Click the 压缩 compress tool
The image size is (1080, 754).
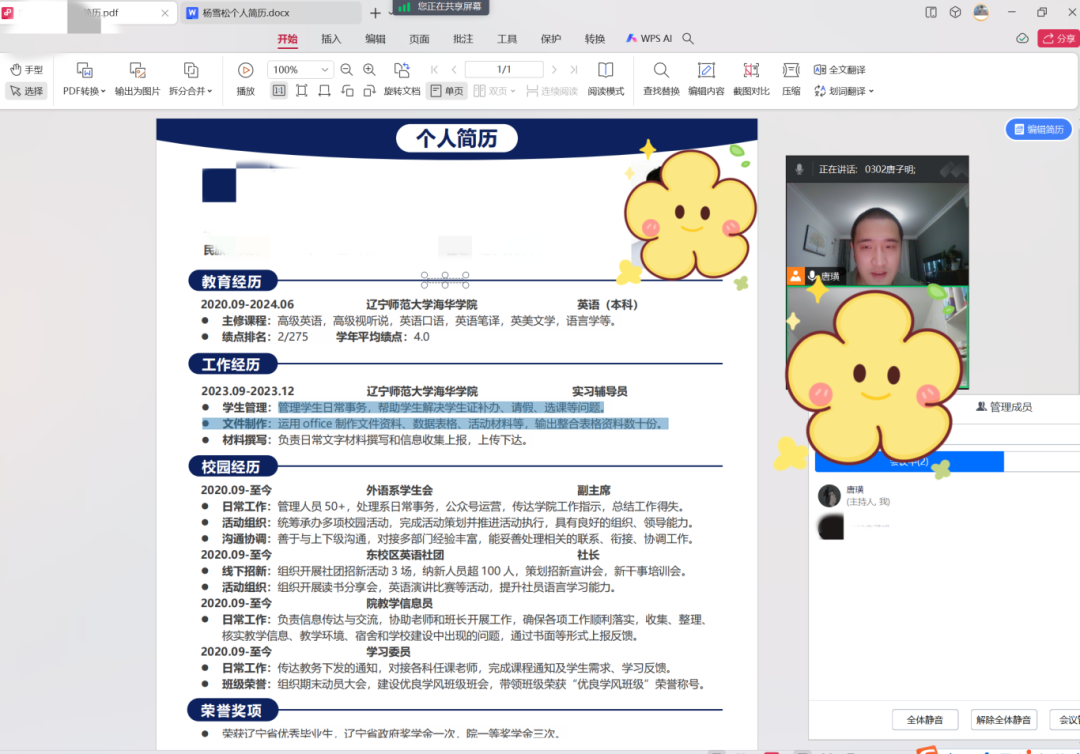coord(791,79)
